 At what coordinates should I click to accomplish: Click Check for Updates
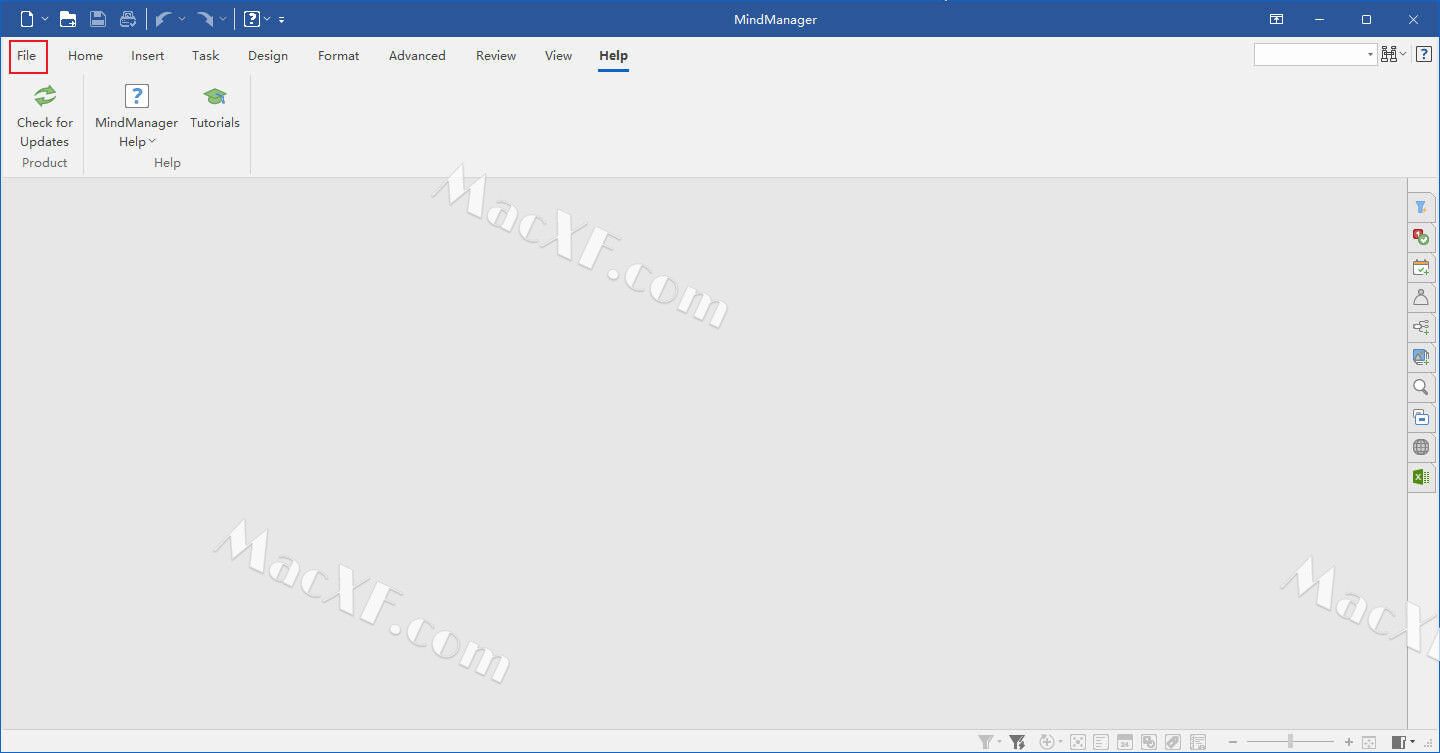pyautogui.click(x=45, y=115)
